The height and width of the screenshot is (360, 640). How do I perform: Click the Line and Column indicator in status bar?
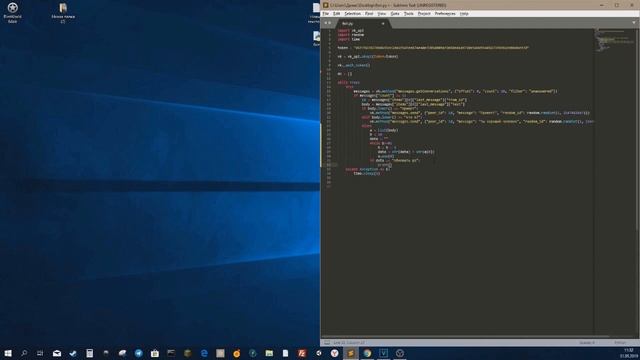coord(349,343)
